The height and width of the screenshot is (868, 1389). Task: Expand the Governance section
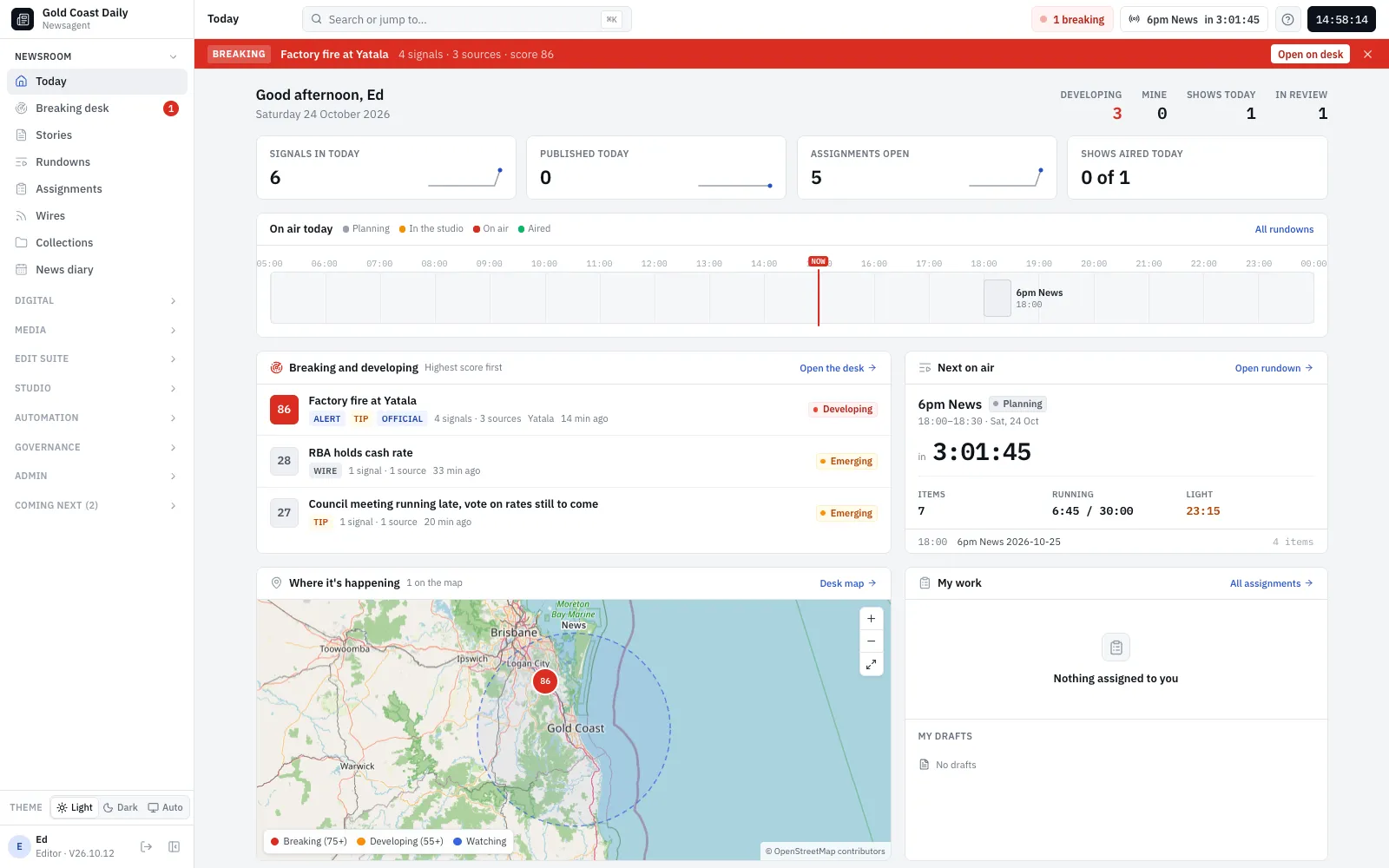97,447
